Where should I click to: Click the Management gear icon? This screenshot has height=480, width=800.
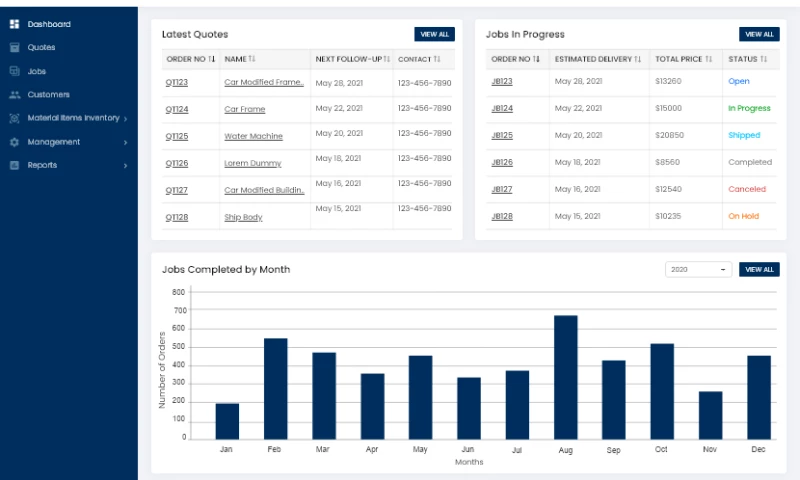14,142
